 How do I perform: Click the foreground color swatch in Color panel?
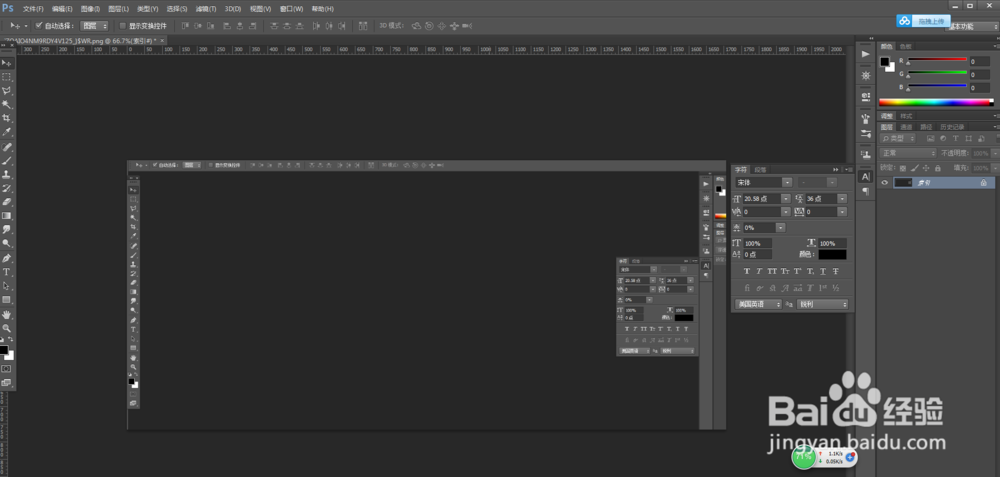(885, 61)
